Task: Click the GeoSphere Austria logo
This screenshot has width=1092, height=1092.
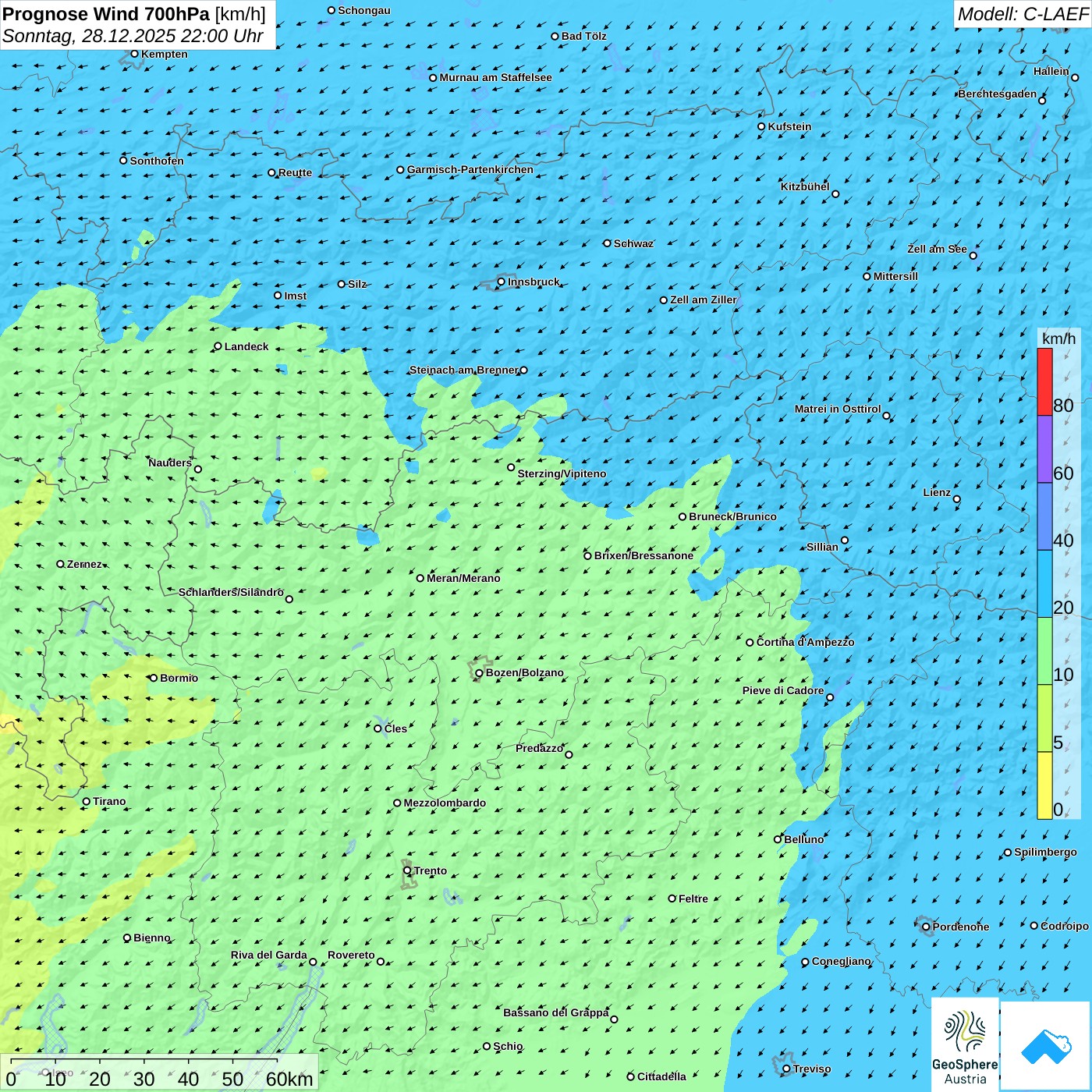Action: 965,1045
